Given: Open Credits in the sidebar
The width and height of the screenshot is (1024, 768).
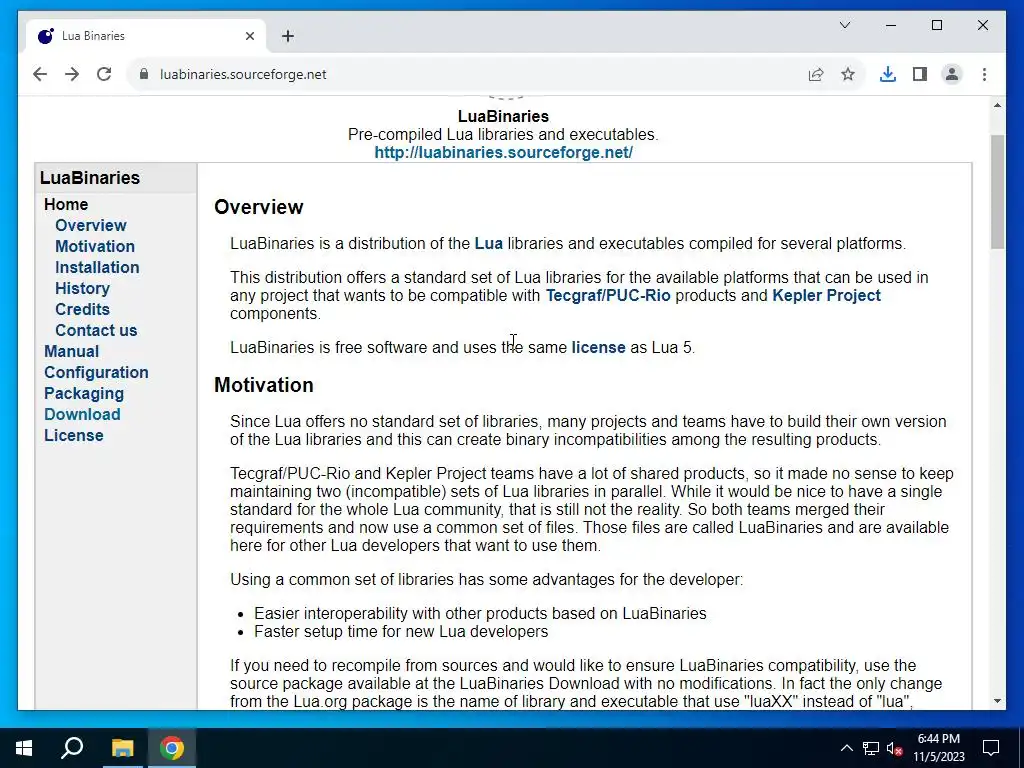Looking at the screenshot, I should 82,309.
